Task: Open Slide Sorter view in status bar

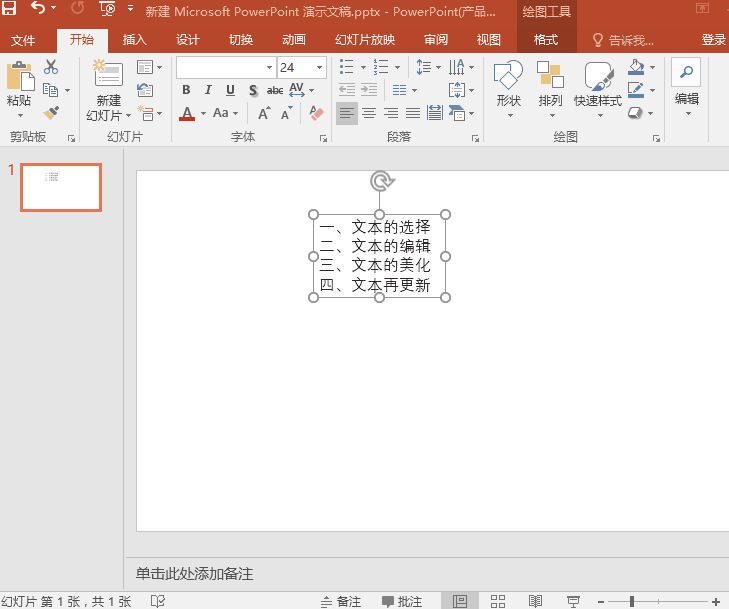Action: (x=498, y=601)
